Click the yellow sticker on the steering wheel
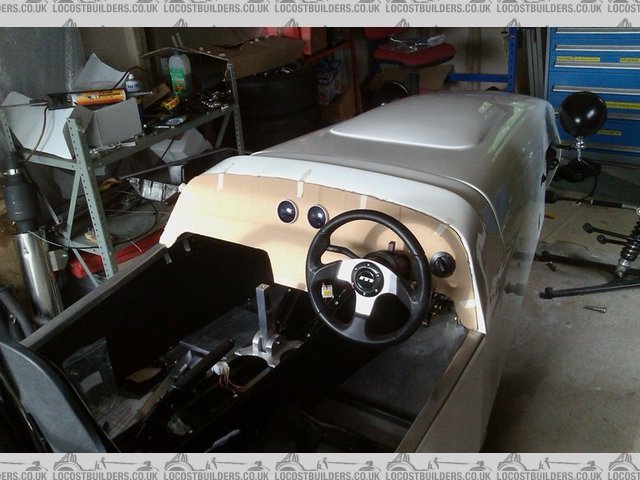This screenshot has width=640, height=480. pos(327,289)
